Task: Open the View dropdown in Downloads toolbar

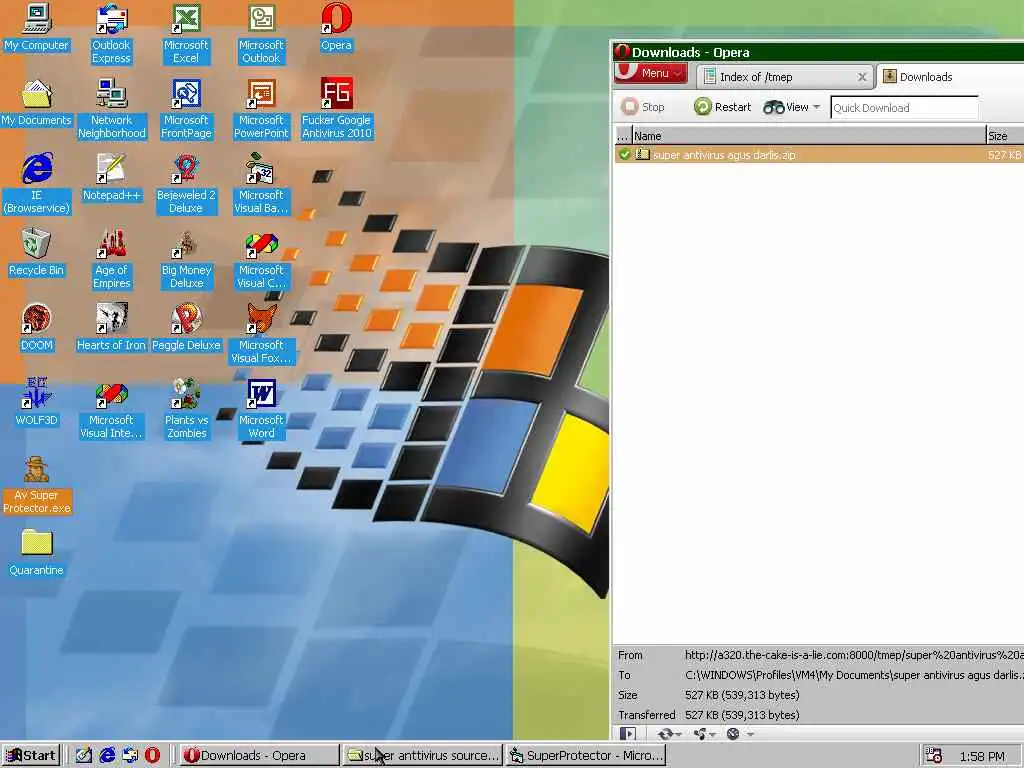Action: [x=792, y=107]
